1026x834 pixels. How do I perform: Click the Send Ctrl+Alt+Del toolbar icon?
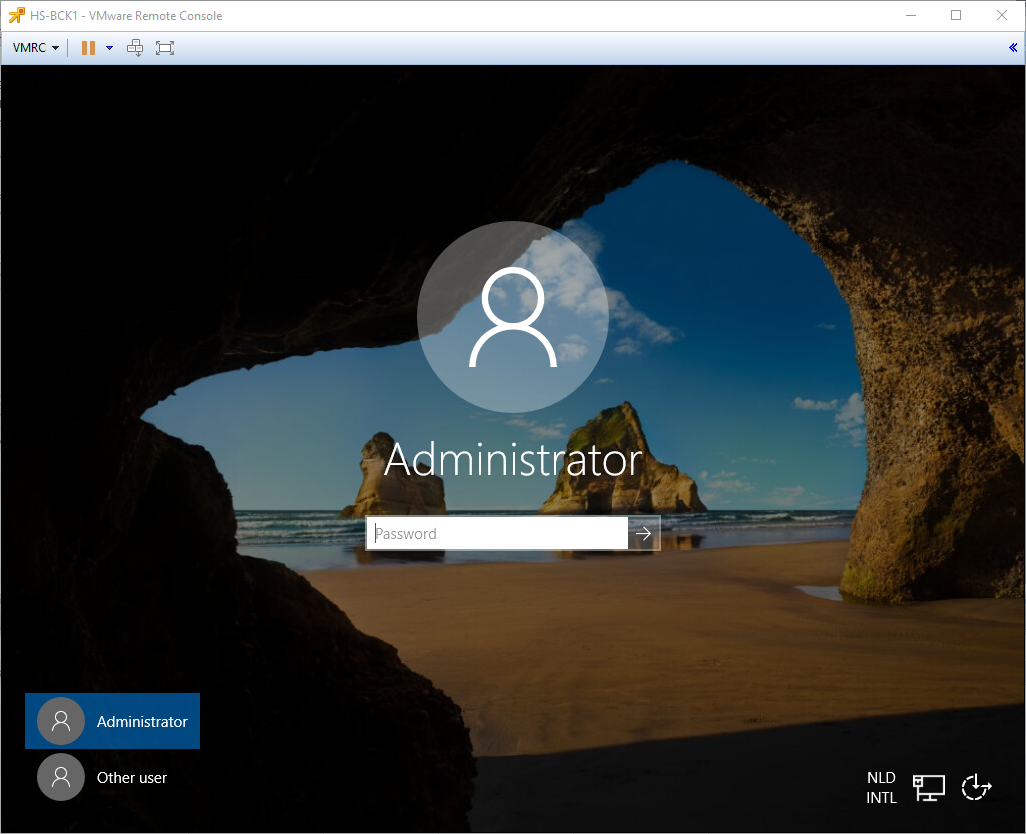135,48
